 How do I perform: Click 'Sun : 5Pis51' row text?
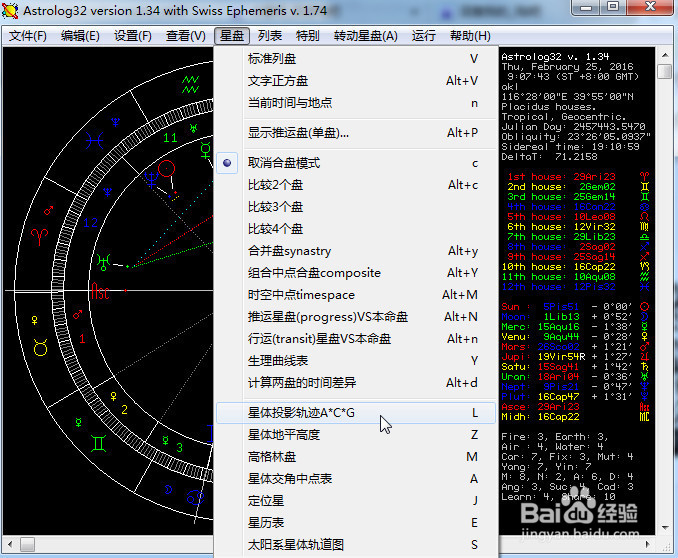[x=540, y=307]
